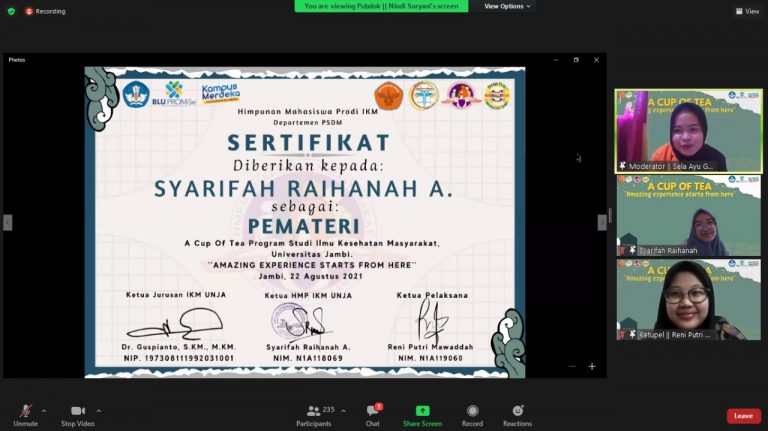Click pin icon on Syarifah Raihanah video
This screenshot has width=768, height=431.
point(632,250)
